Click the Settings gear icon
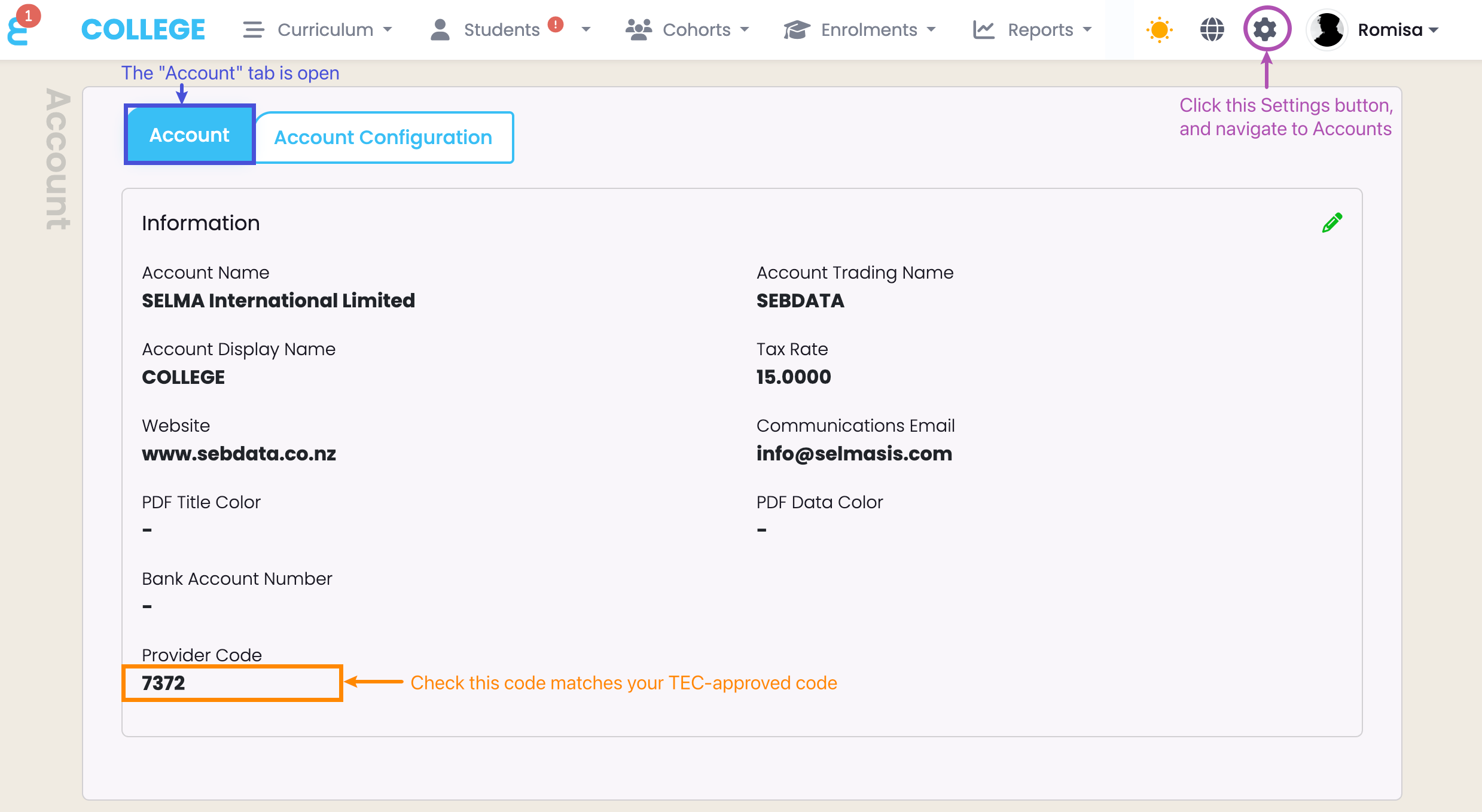This screenshot has height=812, width=1482. click(1266, 29)
